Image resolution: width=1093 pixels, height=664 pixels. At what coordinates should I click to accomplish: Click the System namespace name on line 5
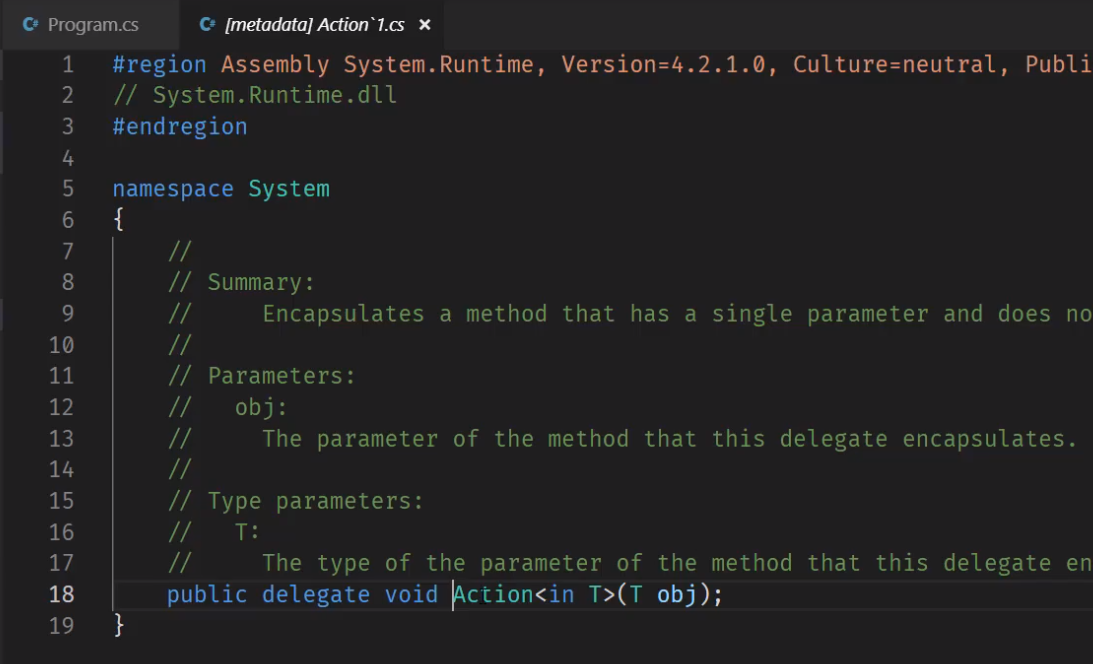289,189
